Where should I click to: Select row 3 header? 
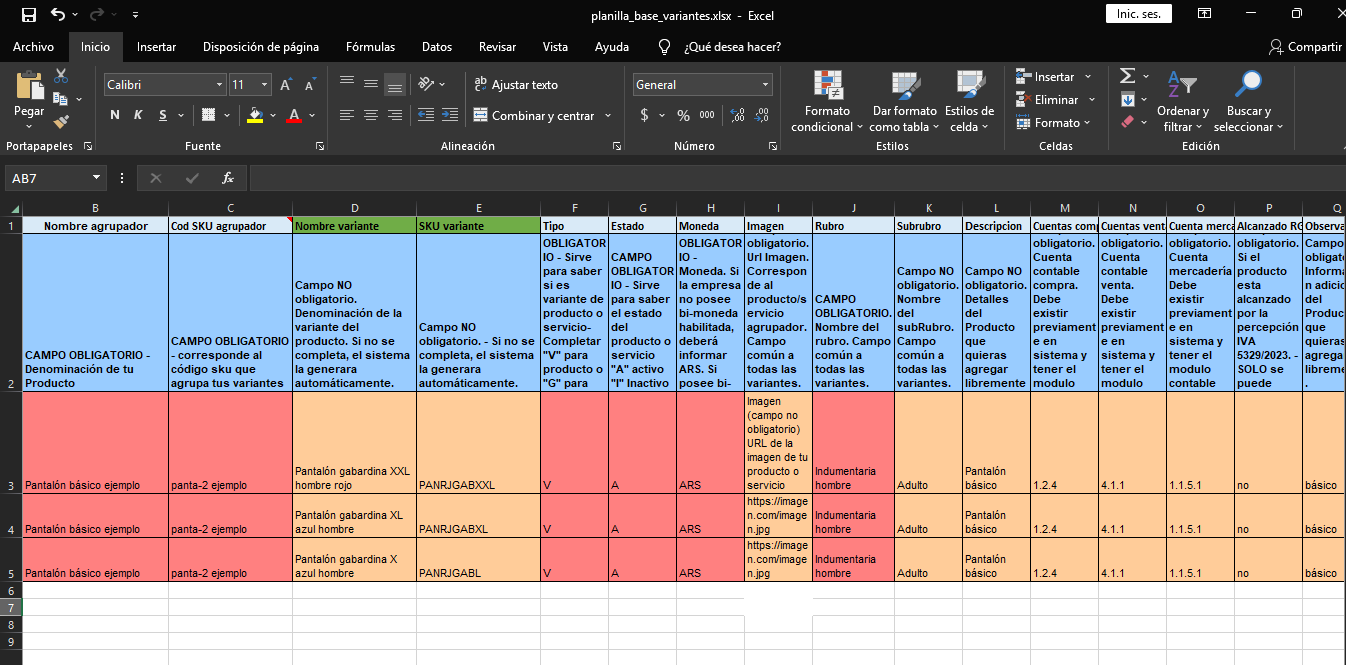pyautogui.click(x=10, y=442)
